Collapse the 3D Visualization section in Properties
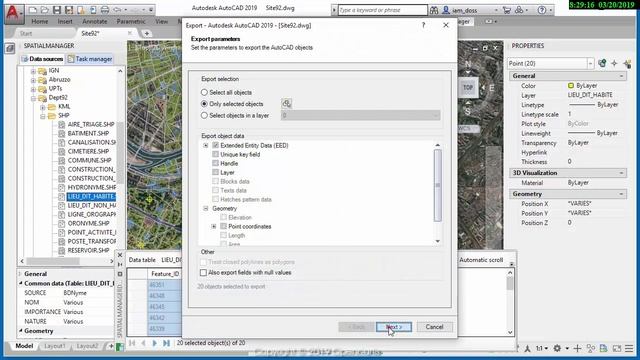This screenshot has height=360, width=640. [x=621, y=173]
